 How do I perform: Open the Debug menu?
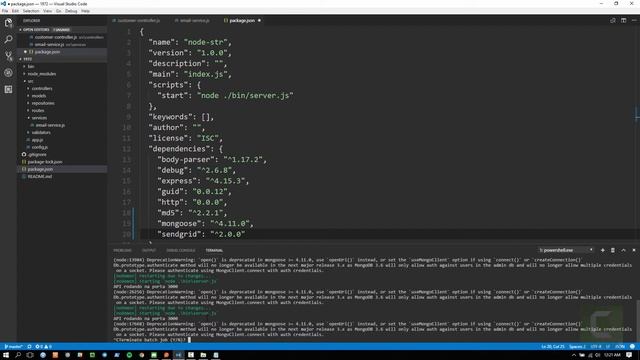pyautogui.click(x=71, y=11)
